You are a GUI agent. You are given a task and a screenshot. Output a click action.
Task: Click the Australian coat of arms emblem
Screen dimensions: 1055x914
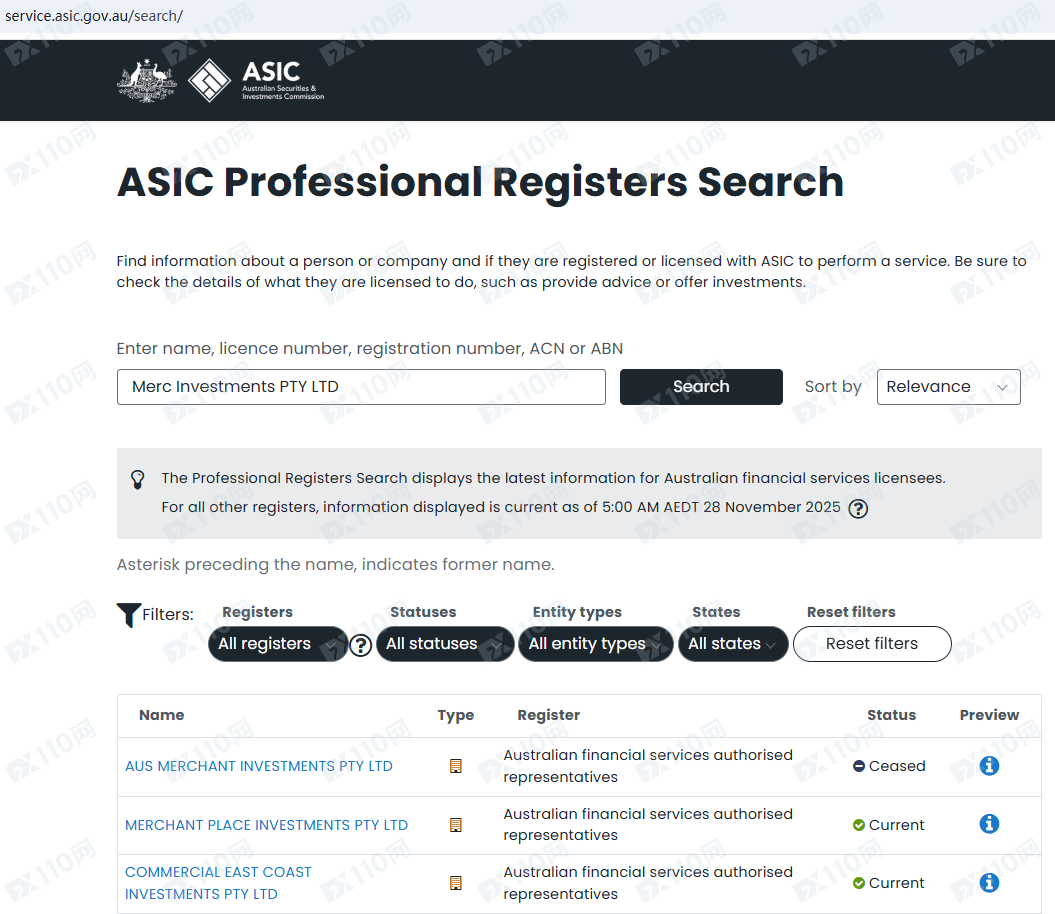[x=146, y=81]
